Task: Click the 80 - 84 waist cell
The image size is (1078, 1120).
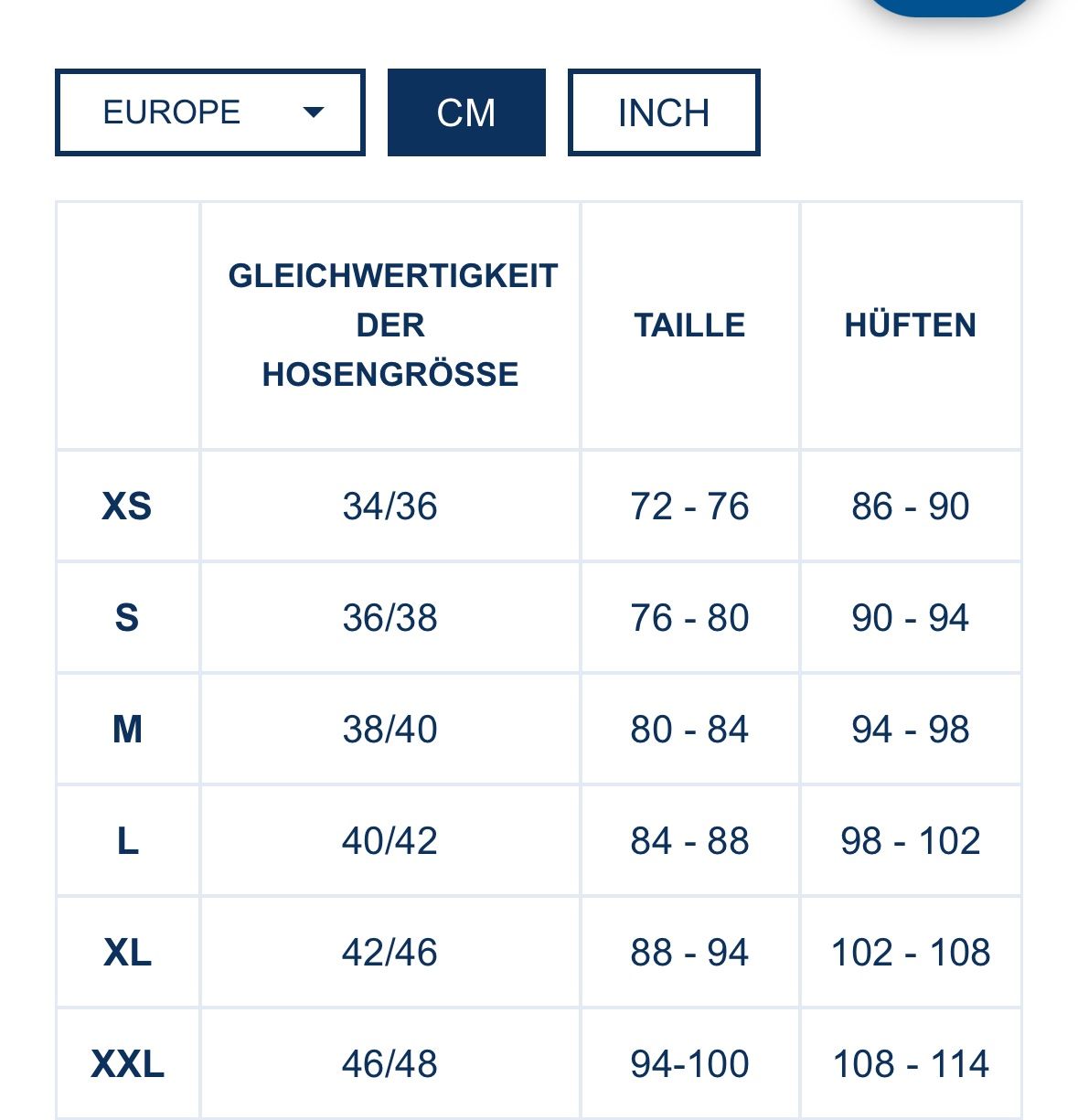Action: pos(690,730)
